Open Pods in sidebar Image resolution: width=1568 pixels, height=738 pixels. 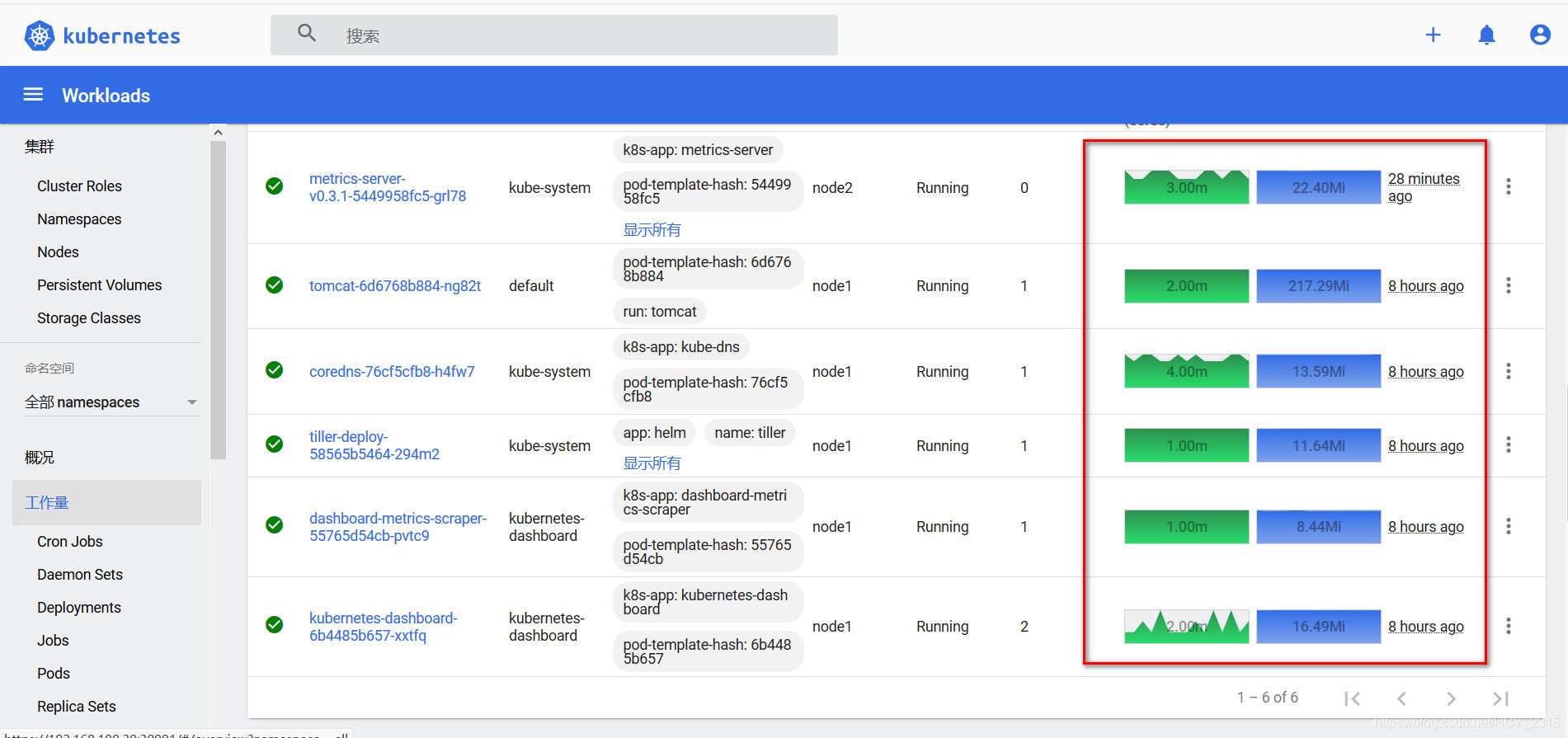(54, 674)
